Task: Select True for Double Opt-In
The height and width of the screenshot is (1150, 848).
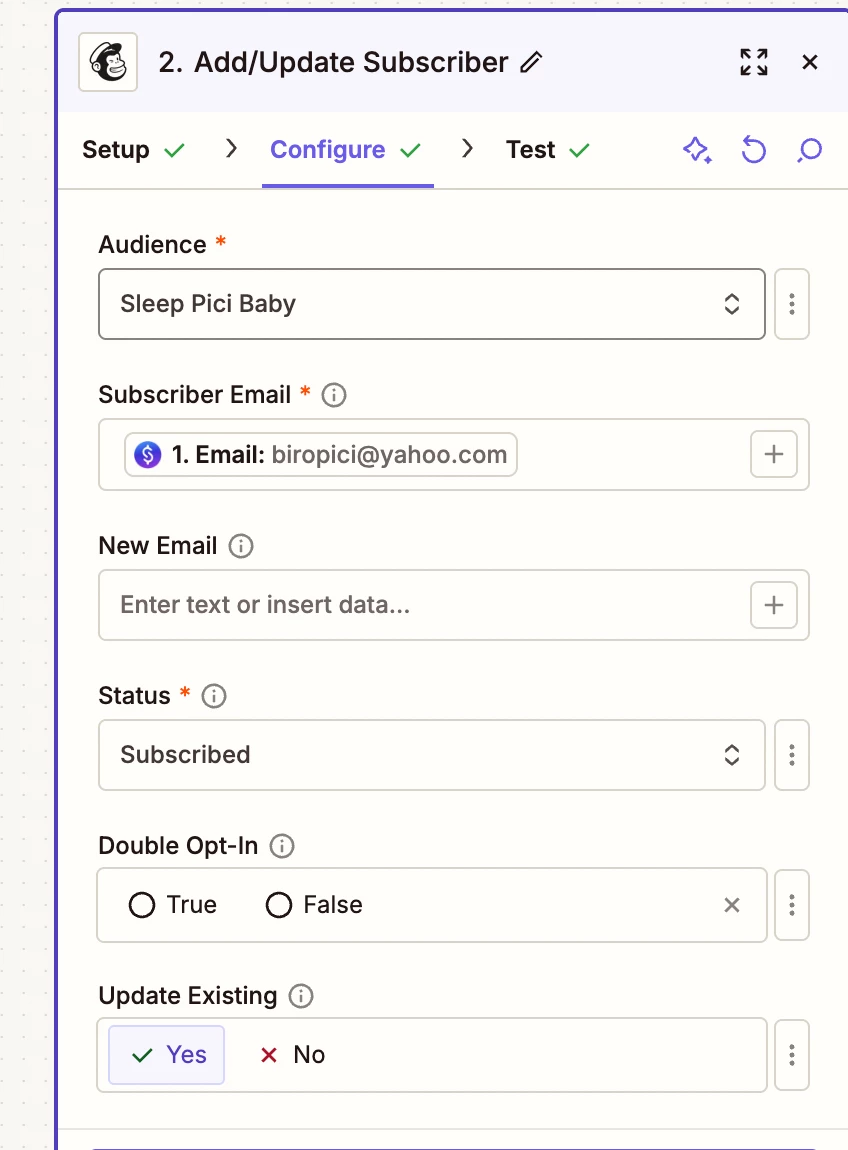Action: 172,905
